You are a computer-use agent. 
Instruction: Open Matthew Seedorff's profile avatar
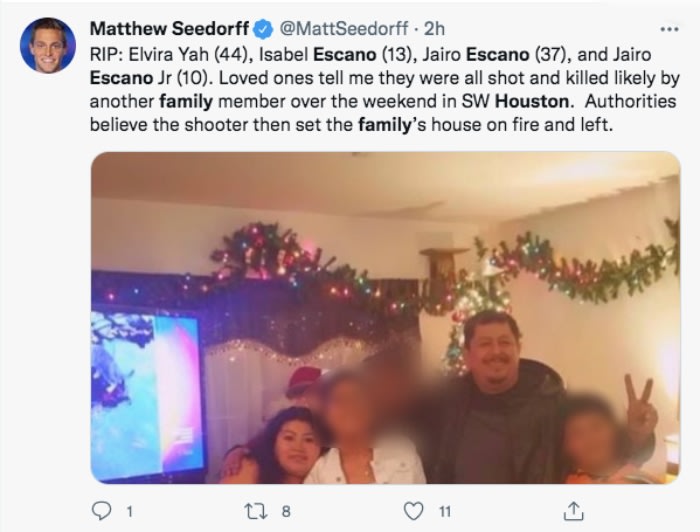pos(48,45)
